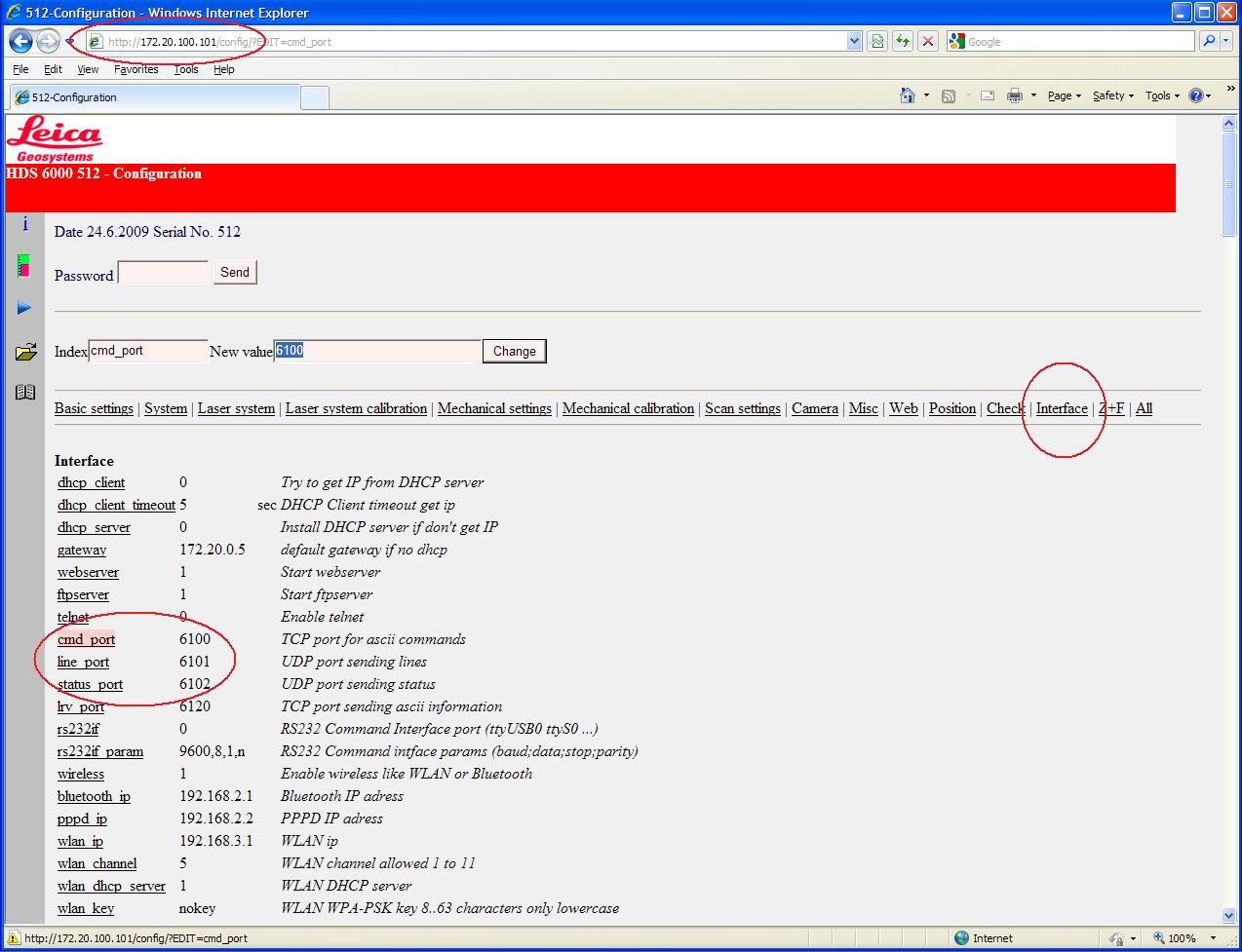
Task: Click the magnifier search icon
Action: pyautogui.click(x=1209, y=41)
